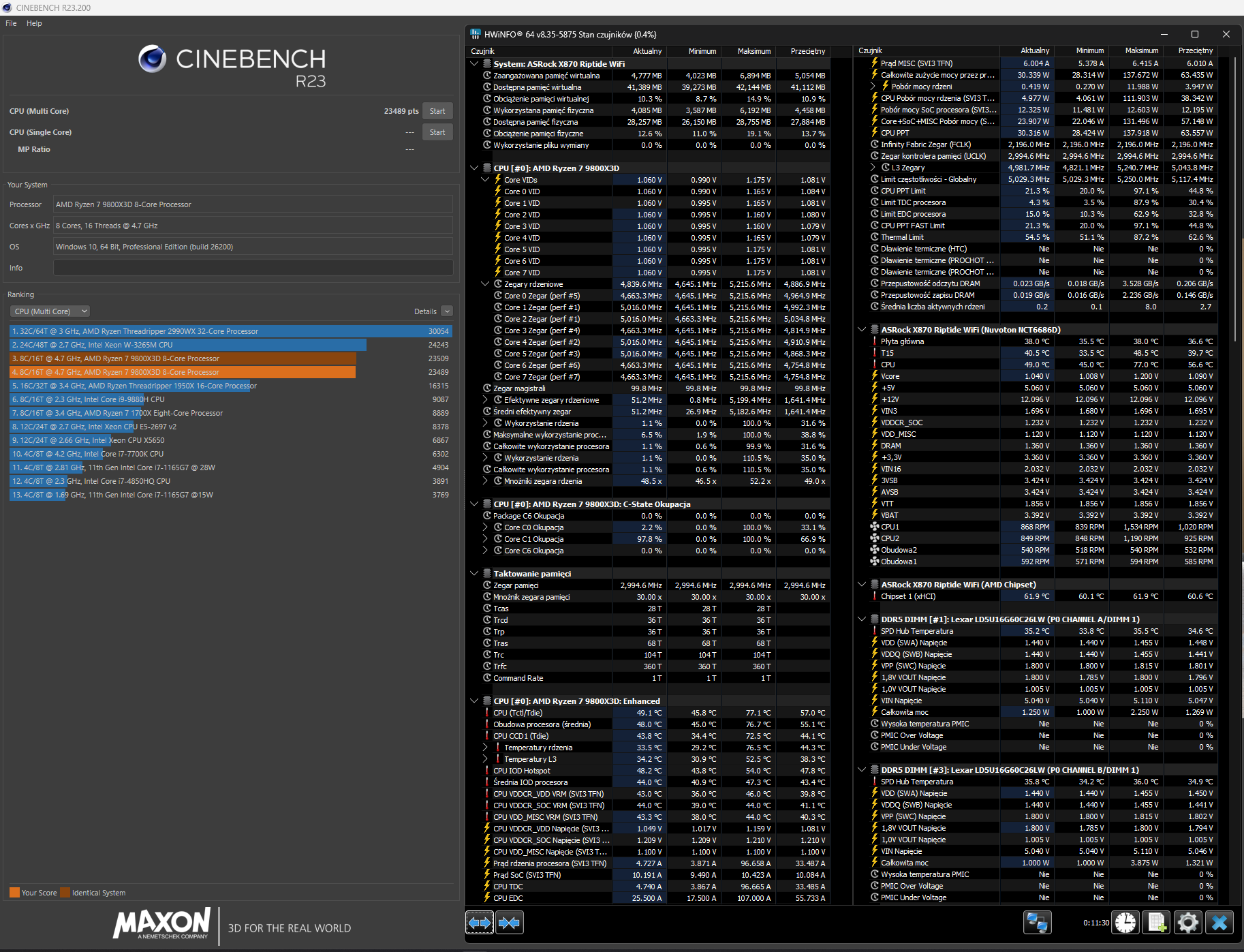Screen dimensions: 1244x952
Task: Select the Thermal Limit sensor row
Action: click(1037, 237)
